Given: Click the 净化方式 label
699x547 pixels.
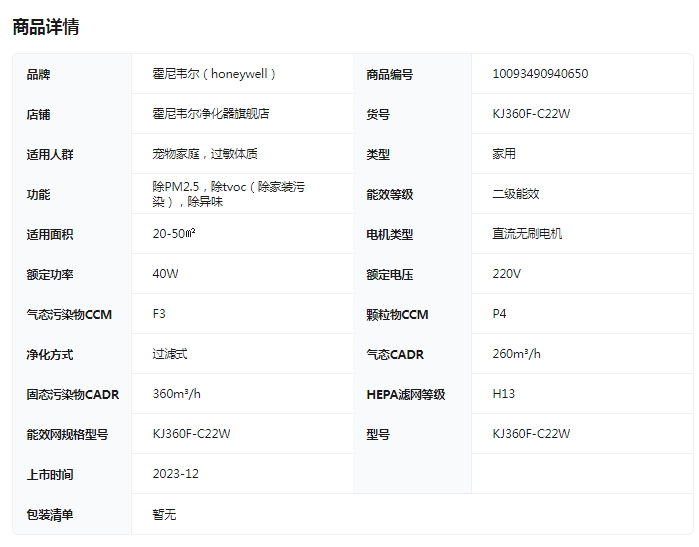Looking at the screenshot, I should [50, 355].
